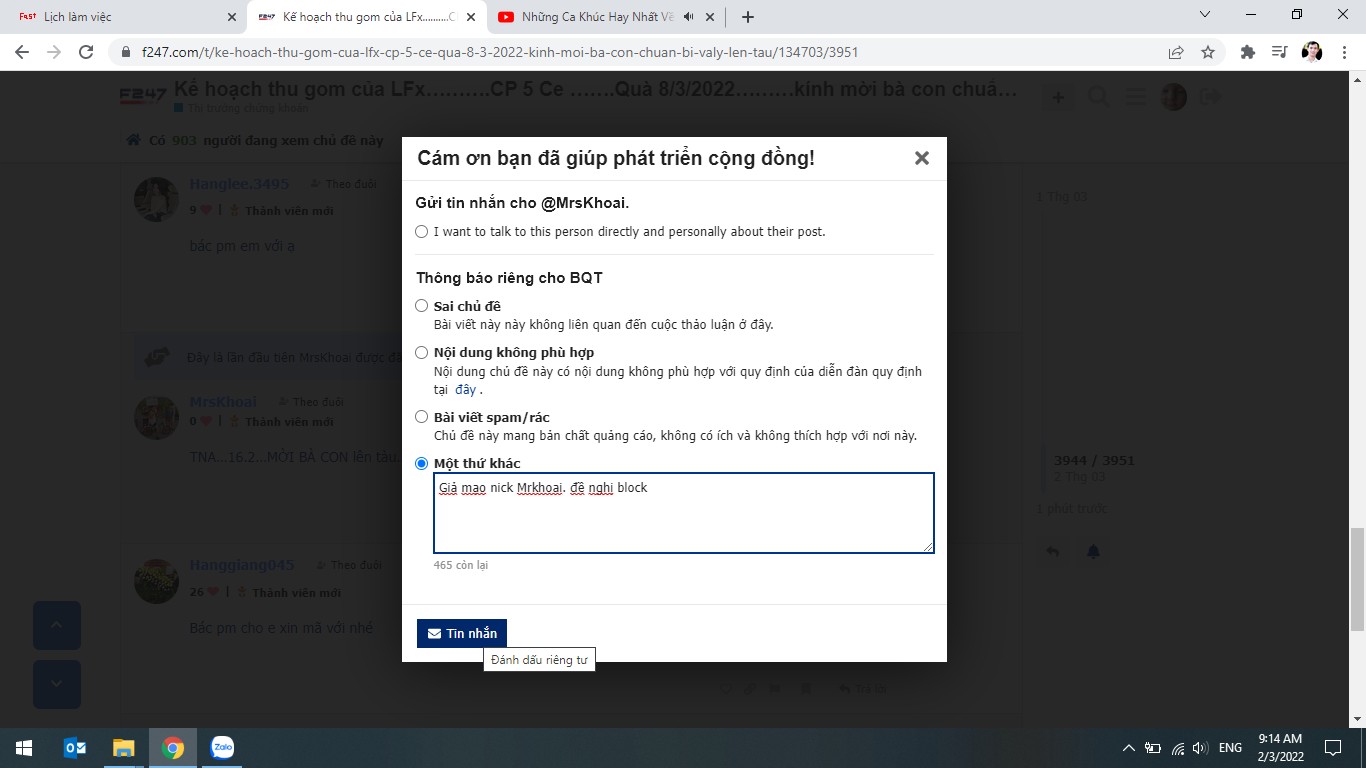Open the Windows Start menu
Viewport: 1366px width, 768px height.
point(24,747)
